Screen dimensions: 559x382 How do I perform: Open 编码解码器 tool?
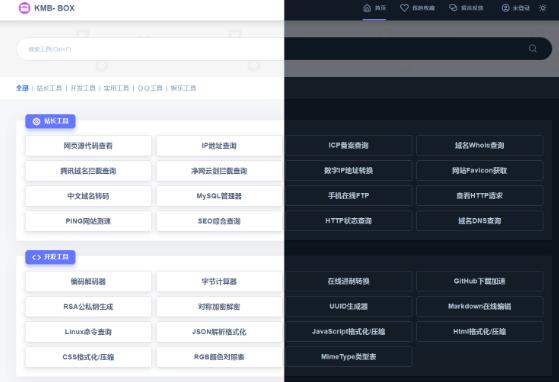point(88,282)
